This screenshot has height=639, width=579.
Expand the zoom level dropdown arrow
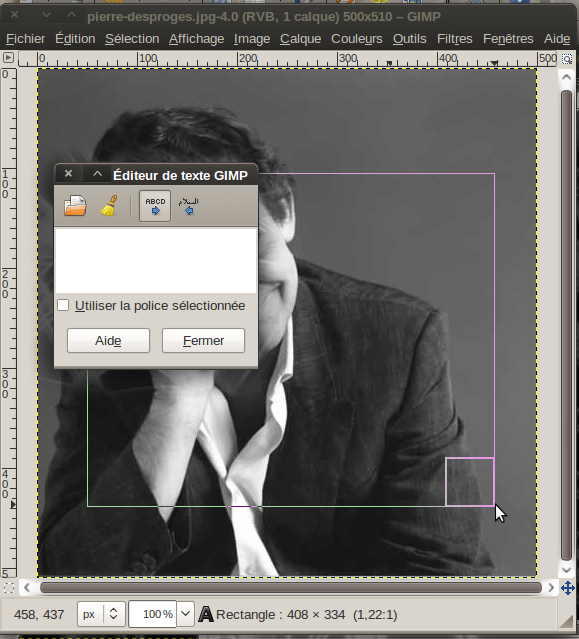185,614
